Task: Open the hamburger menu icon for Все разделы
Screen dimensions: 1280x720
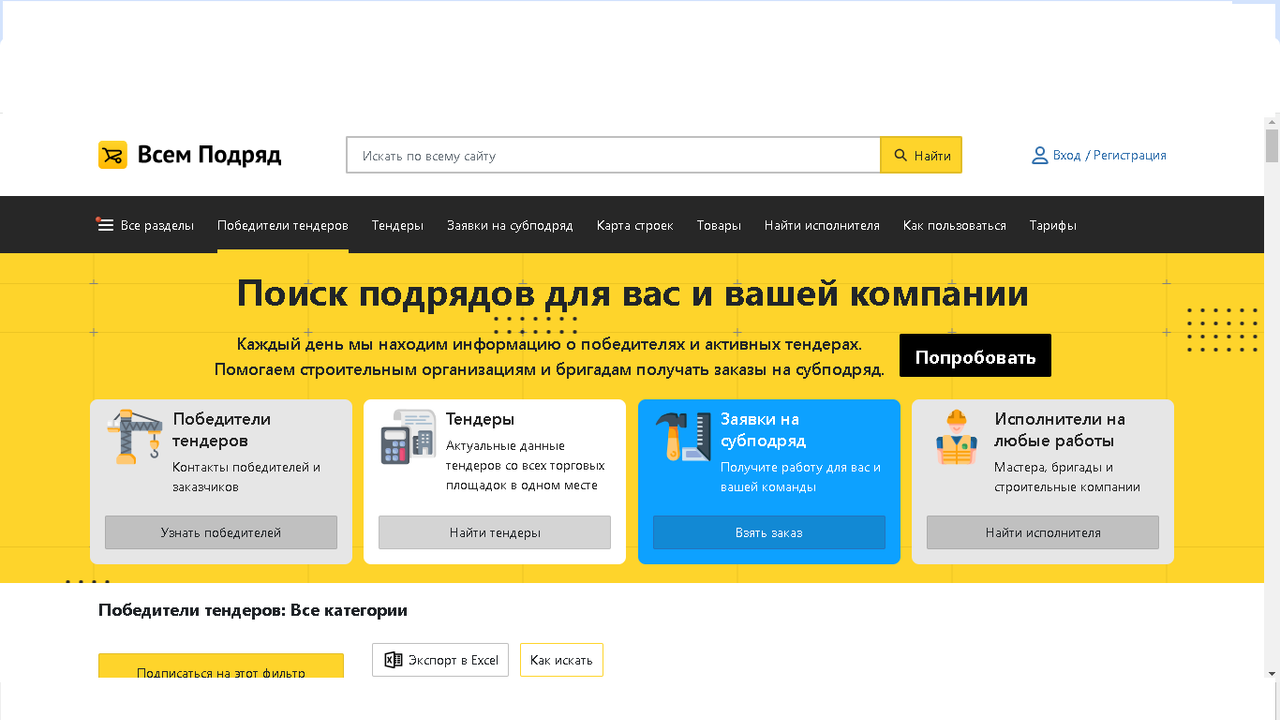Action: 105,225
